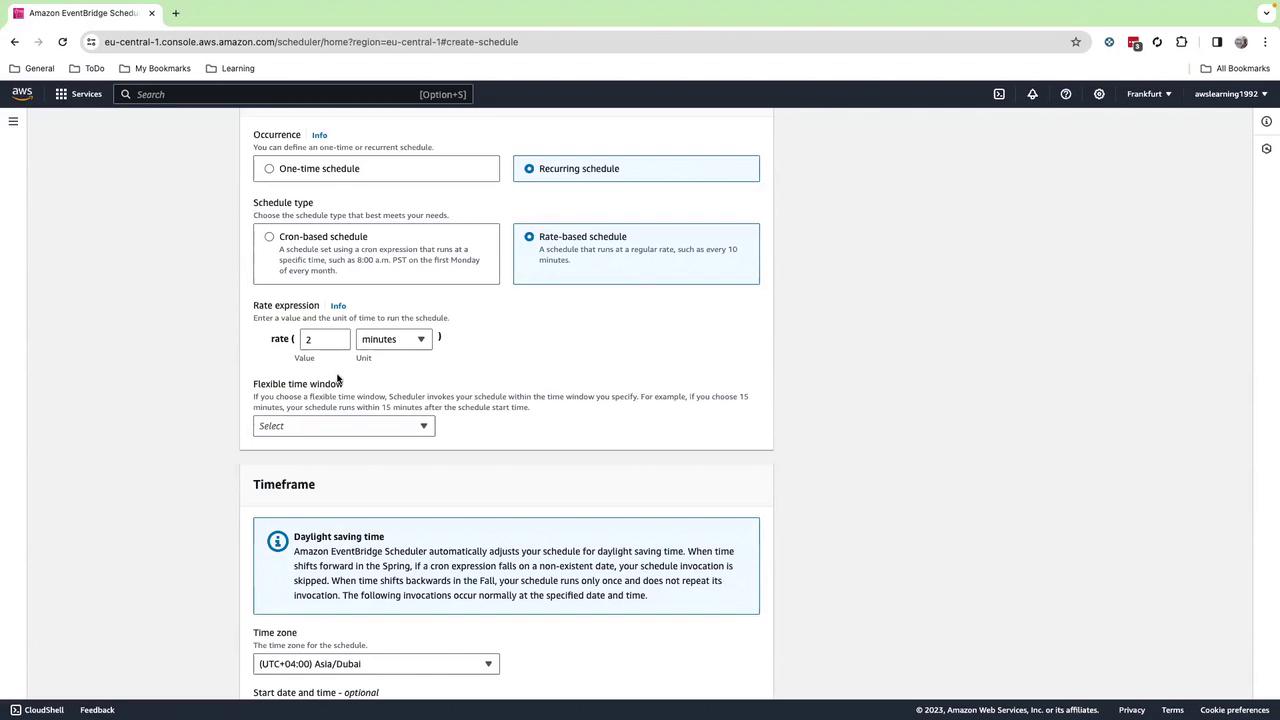Close the Amazon EventBridge Scheduler tab

coord(152,13)
